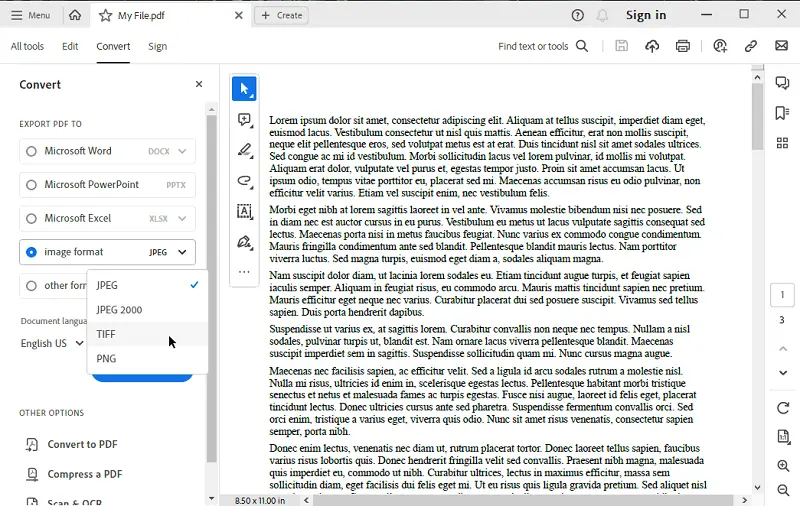Click the share with others icon
This screenshot has width=800, height=506.
pos(720,46)
